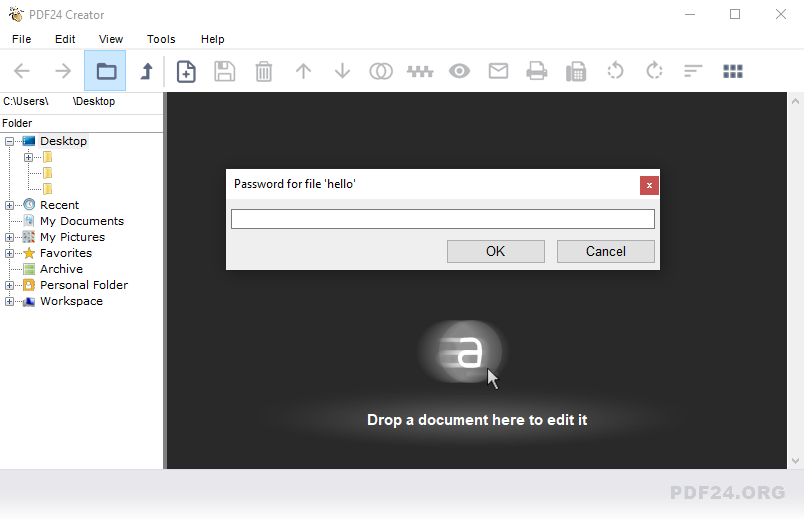The width and height of the screenshot is (804, 519).
Task: Switch to the grid view icon
Action: (x=732, y=71)
